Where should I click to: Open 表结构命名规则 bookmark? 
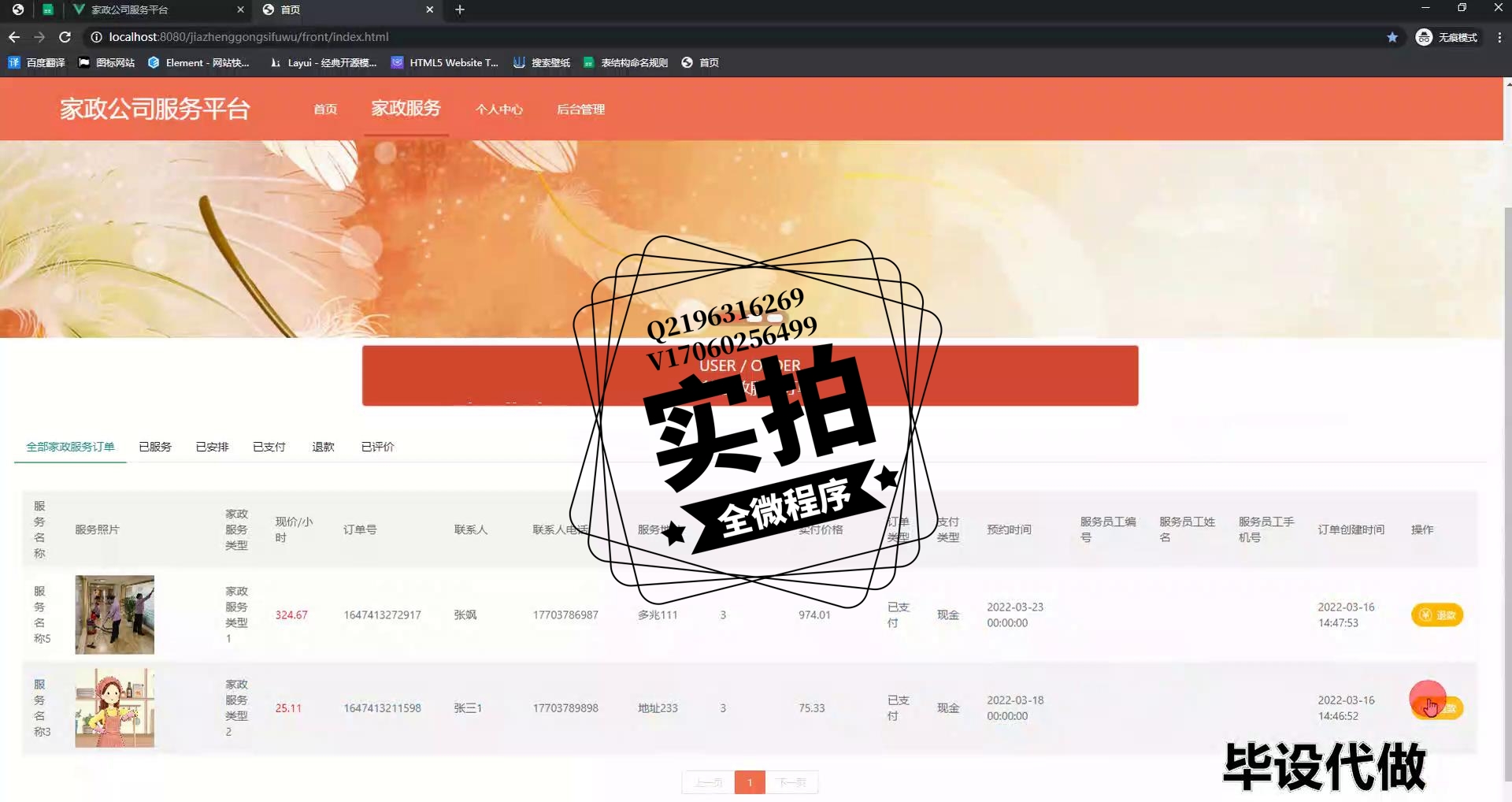(626, 62)
